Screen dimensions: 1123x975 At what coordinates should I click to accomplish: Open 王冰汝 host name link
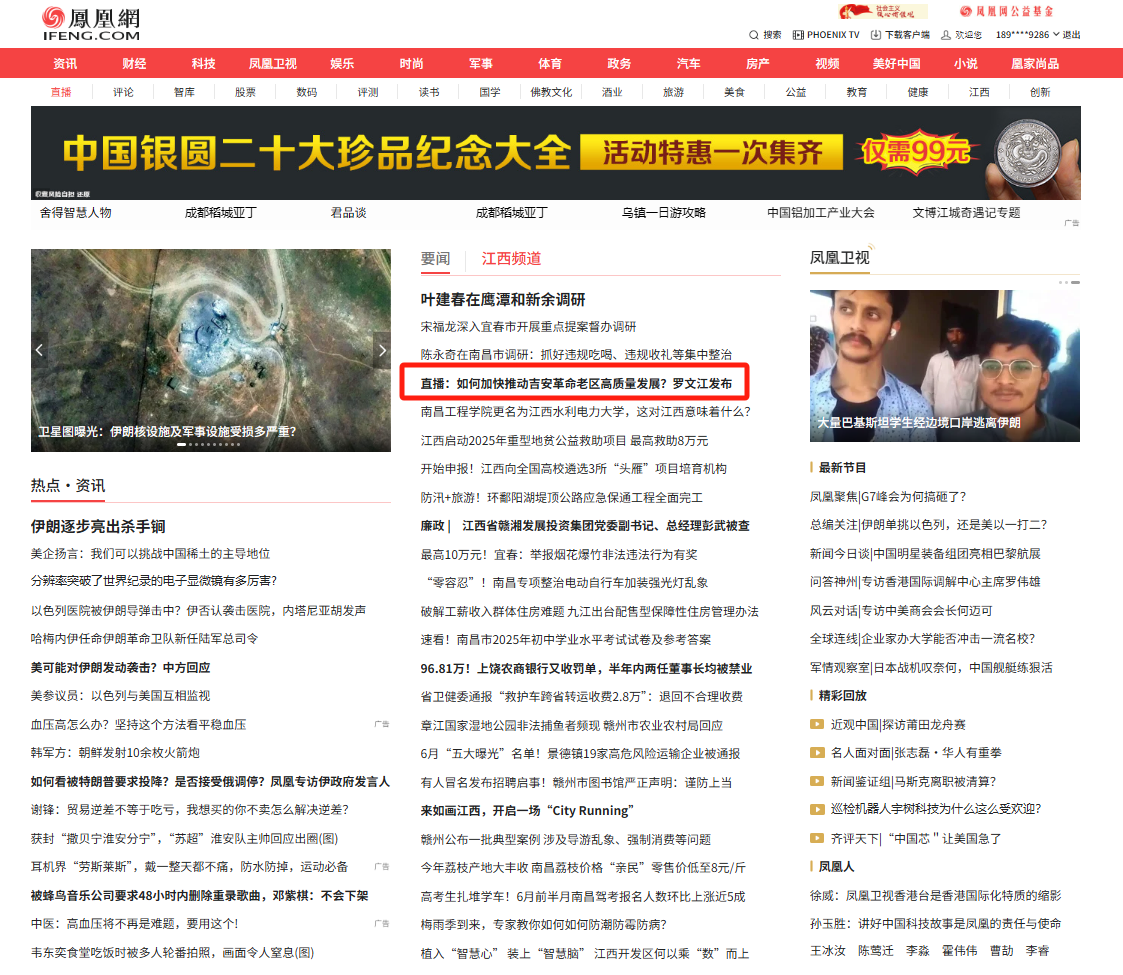[828, 951]
